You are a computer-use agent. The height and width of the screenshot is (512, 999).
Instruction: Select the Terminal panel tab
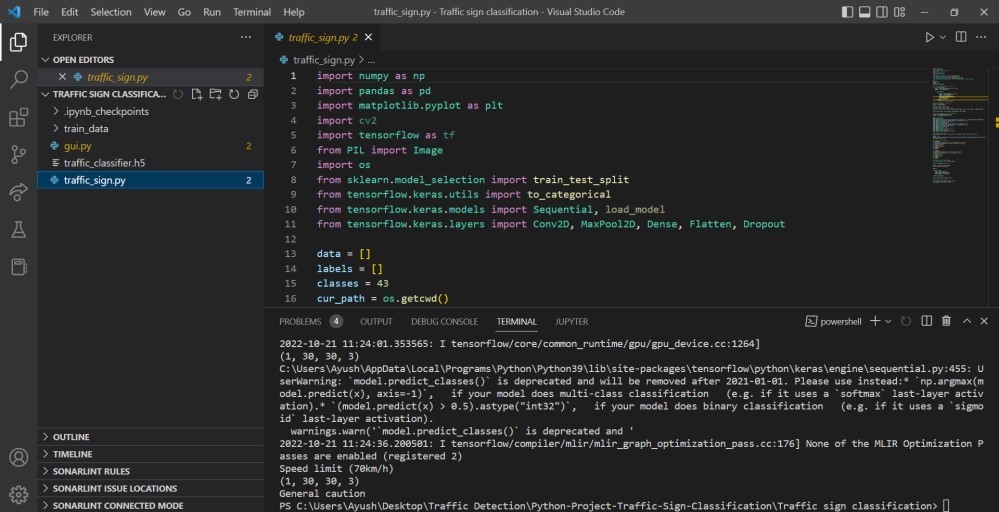pos(517,322)
